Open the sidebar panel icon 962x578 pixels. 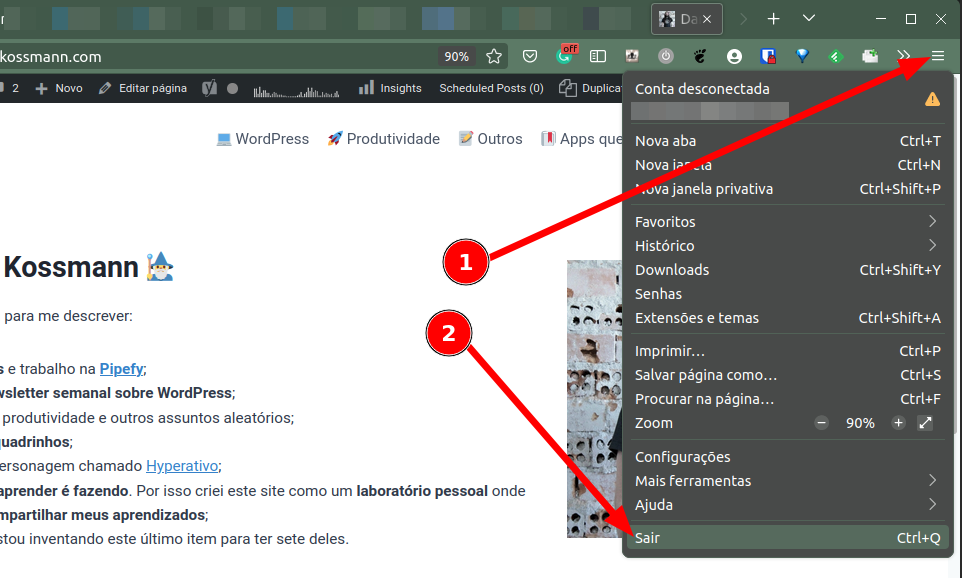(598, 56)
